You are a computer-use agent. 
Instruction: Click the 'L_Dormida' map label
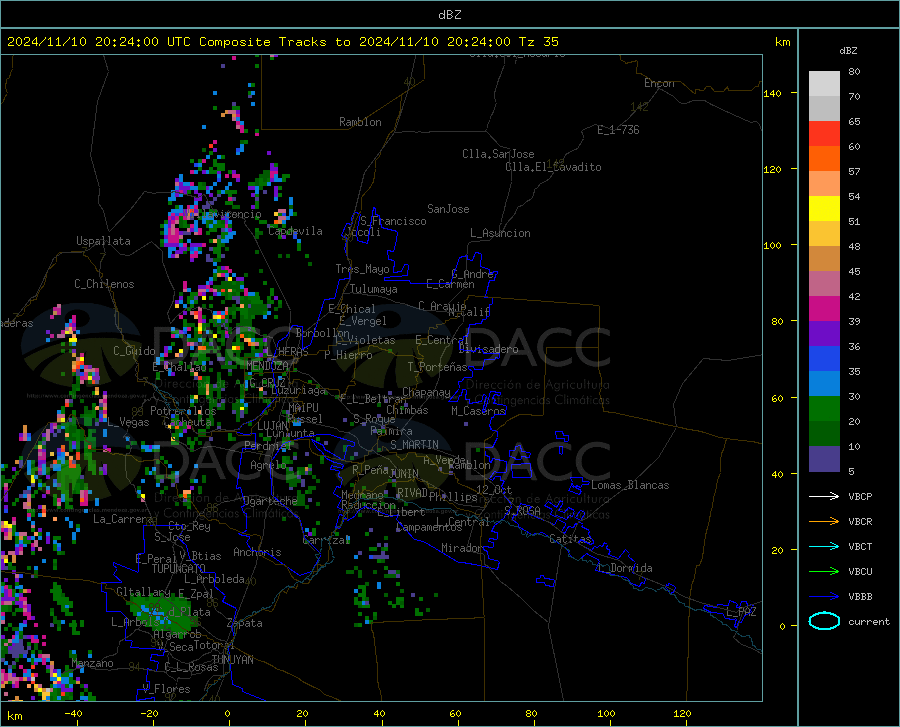(625, 568)
